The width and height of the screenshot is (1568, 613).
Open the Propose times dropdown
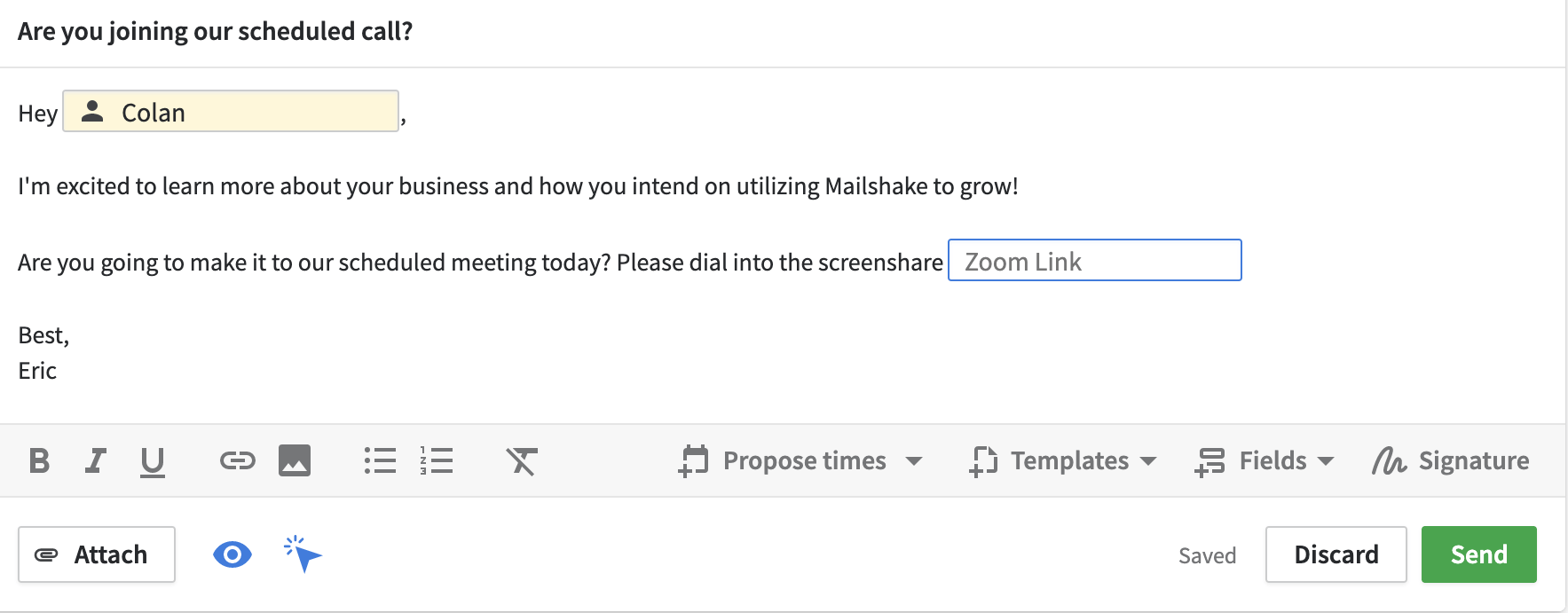tap(800, 461)
